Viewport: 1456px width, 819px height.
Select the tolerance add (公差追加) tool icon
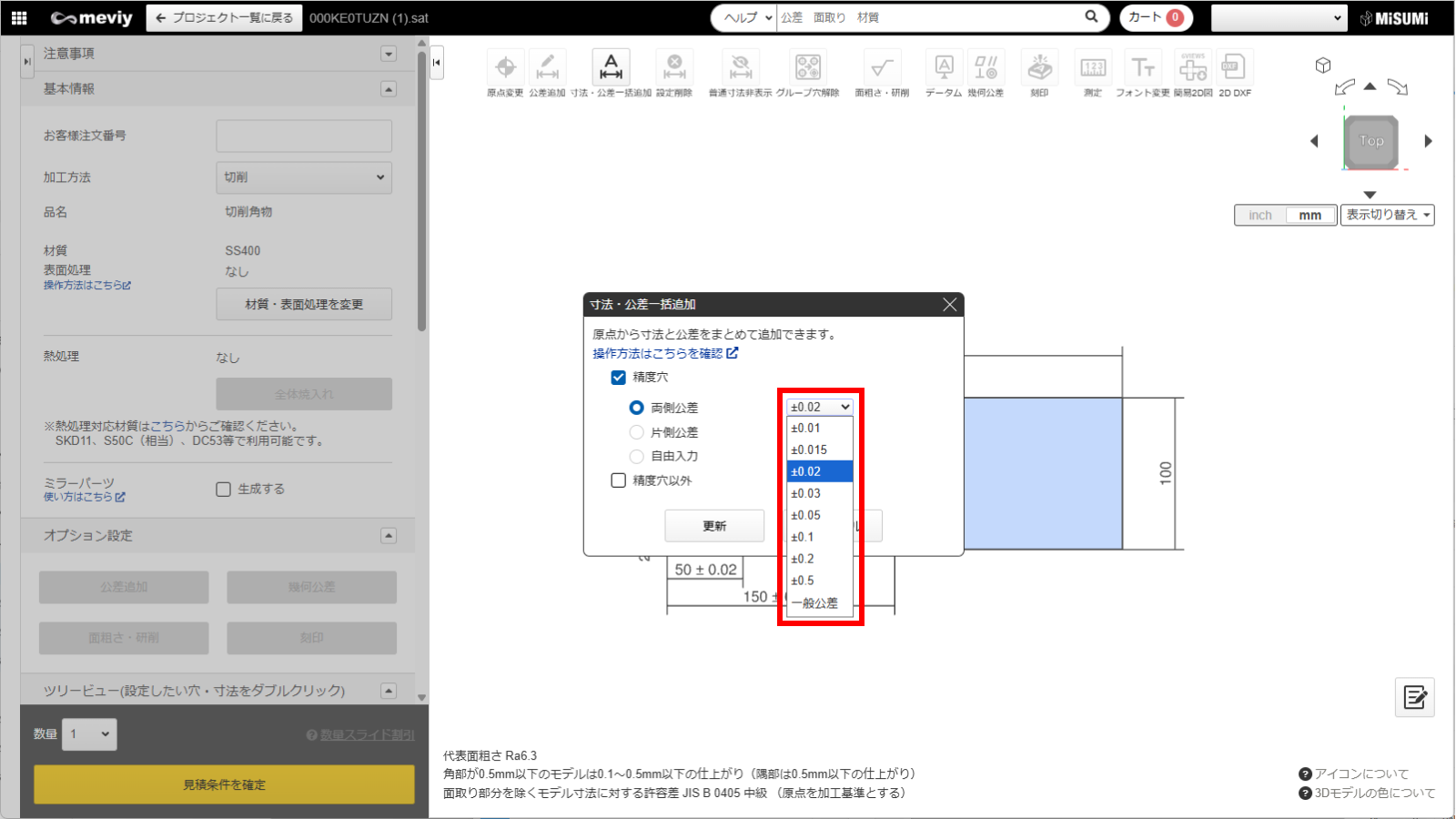pos(547,67)
